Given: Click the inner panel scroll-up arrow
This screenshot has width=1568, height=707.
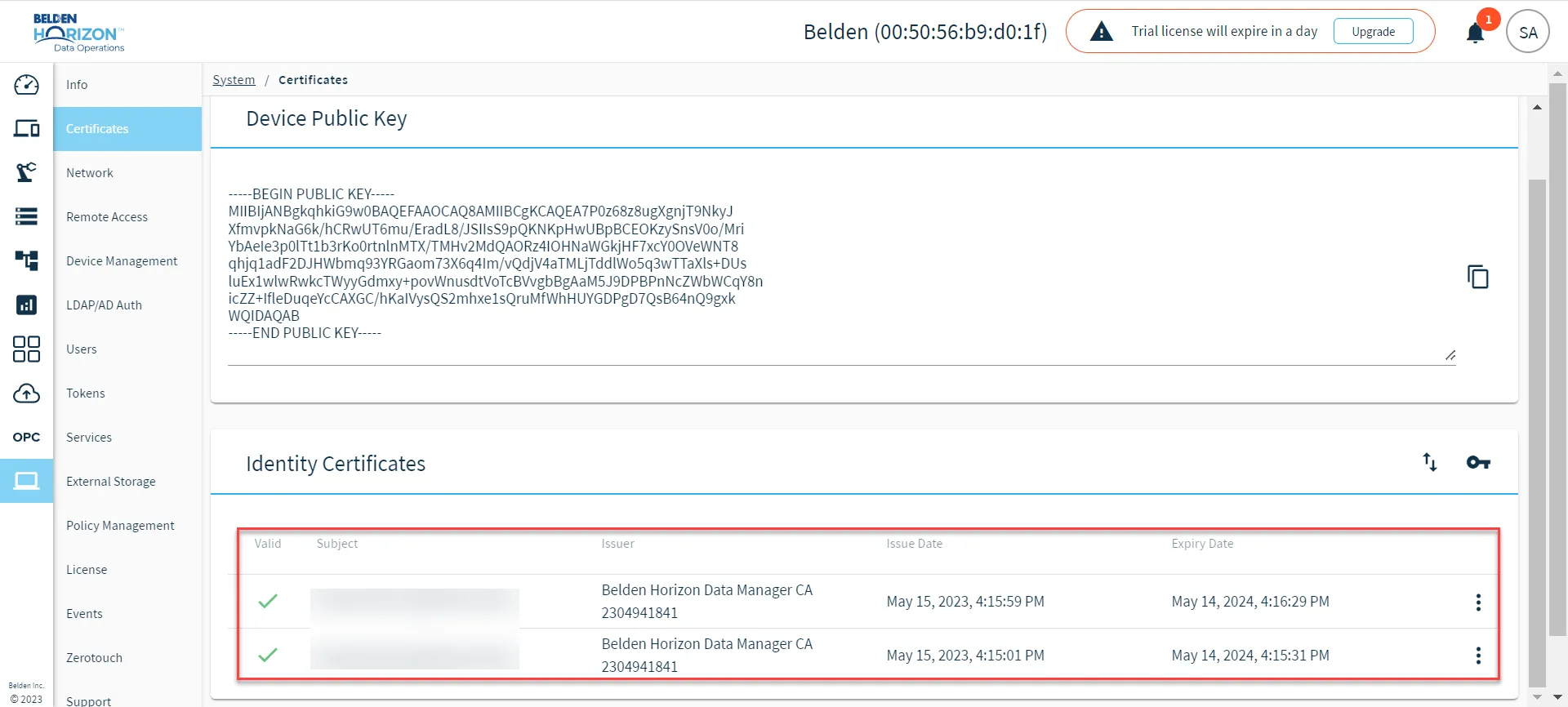Looking at the screenshot, I should (1537, 108).
